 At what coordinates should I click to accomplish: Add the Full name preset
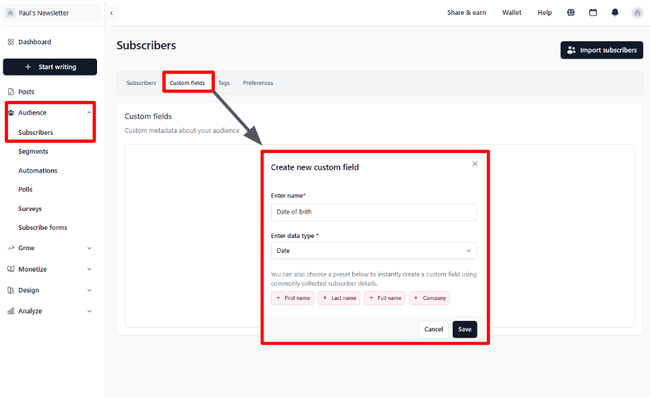coord(385,298)
